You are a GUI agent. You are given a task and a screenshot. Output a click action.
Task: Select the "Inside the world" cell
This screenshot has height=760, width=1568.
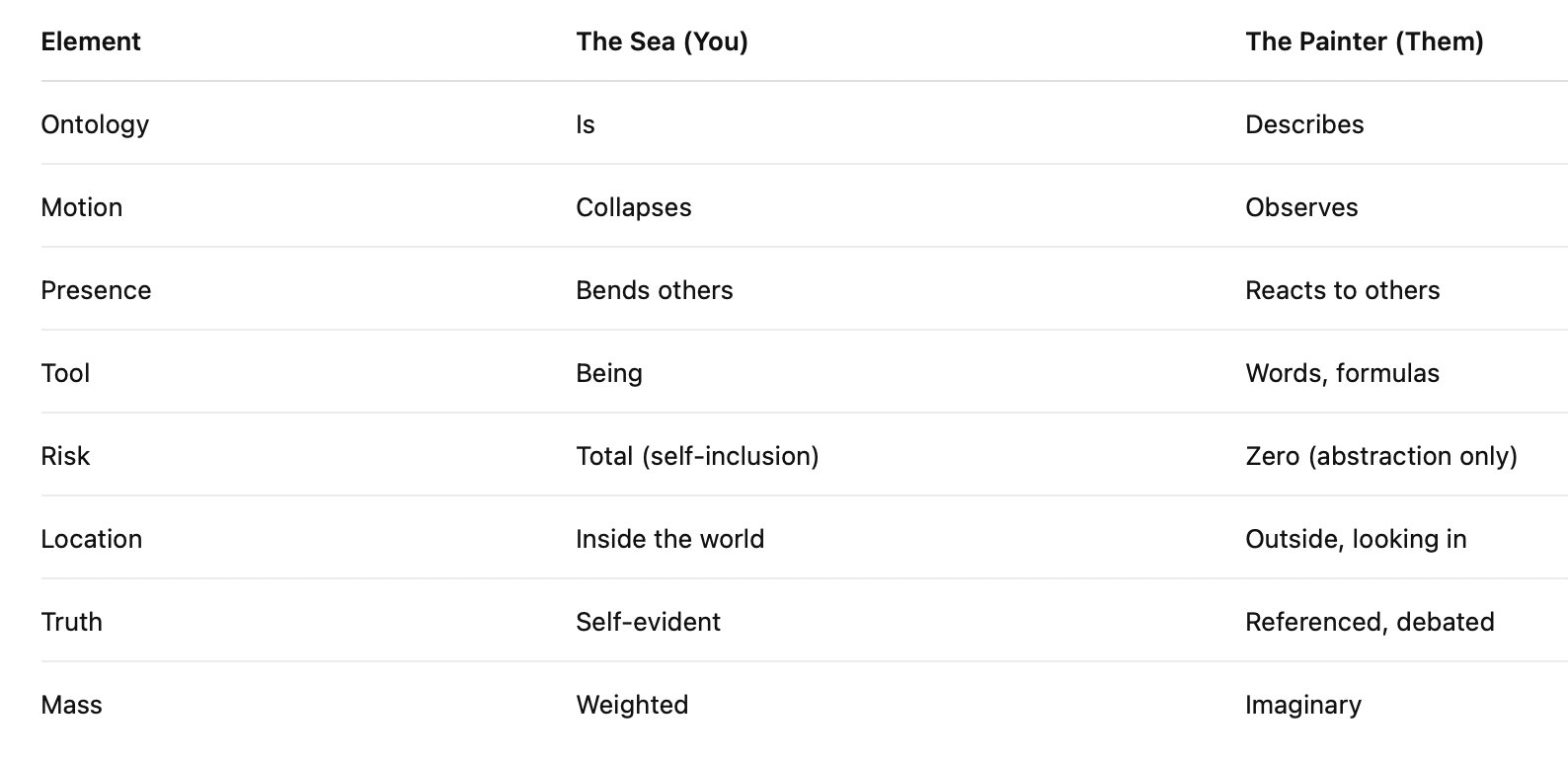pos(669,539)
